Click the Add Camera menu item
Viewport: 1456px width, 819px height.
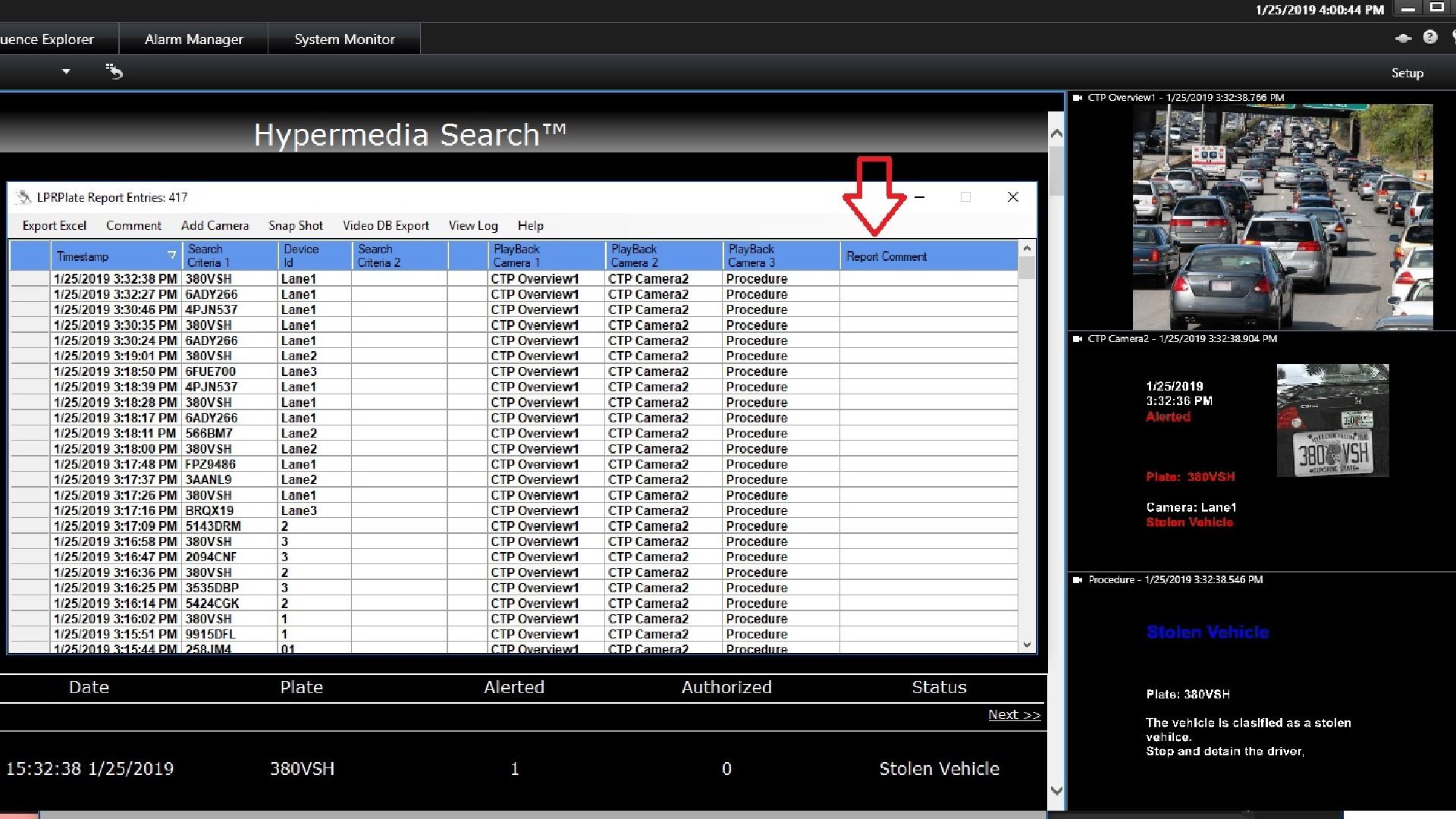click(x=215, y=225)
